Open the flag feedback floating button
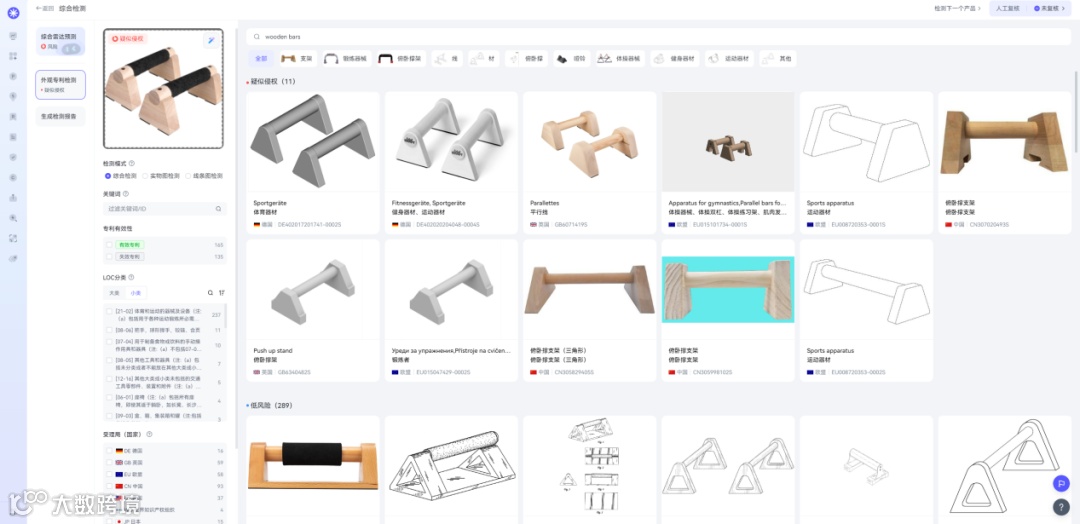Image resolution: width=1080 pixels, height=524 pixels. [x=1061, y=483]
